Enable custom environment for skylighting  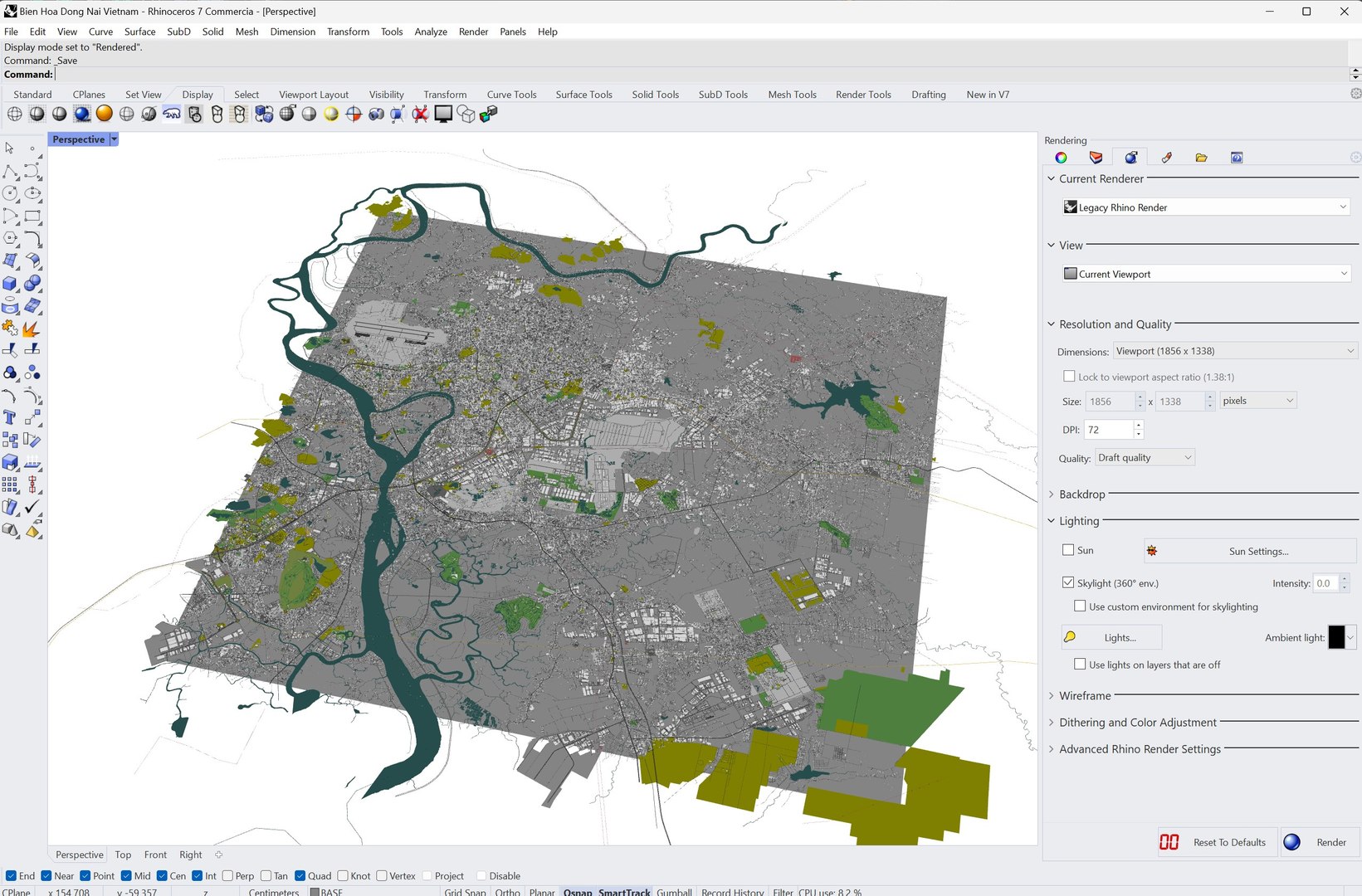(1080, 606)
